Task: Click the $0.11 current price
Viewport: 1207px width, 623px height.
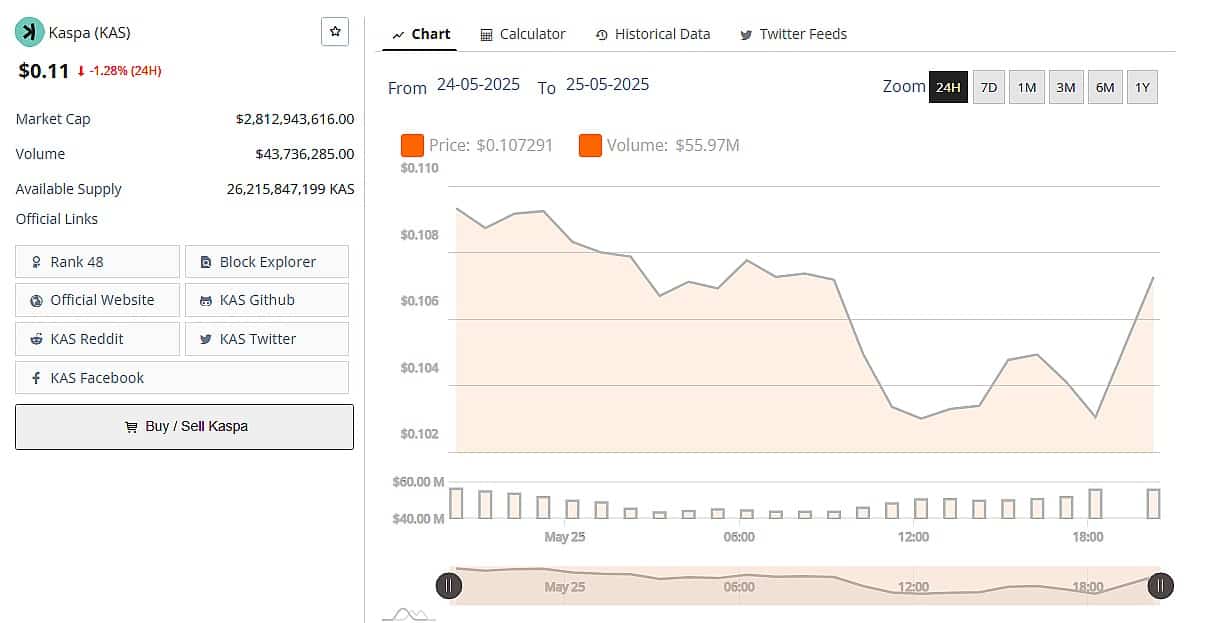Action: pyautogui.click(x=44, y=71)
